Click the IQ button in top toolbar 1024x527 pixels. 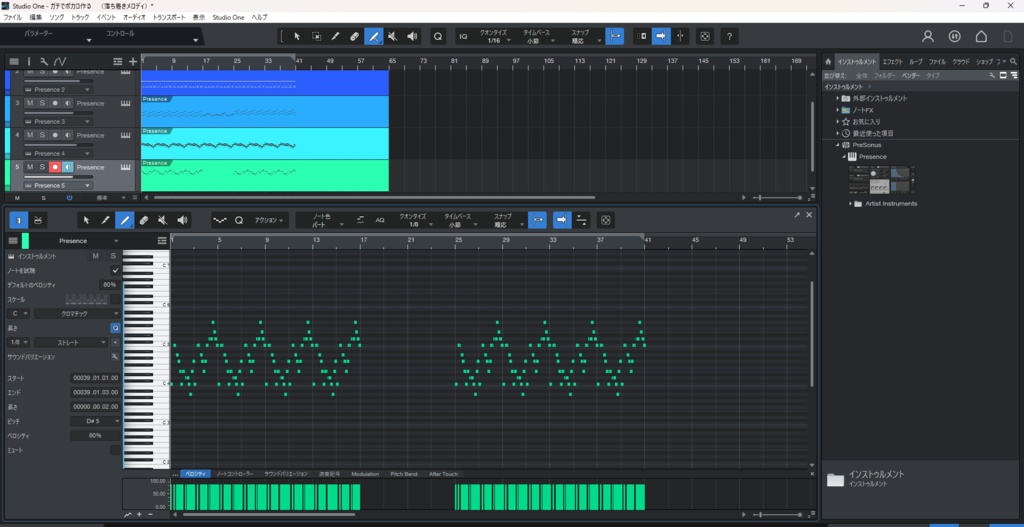pos(464,37)
